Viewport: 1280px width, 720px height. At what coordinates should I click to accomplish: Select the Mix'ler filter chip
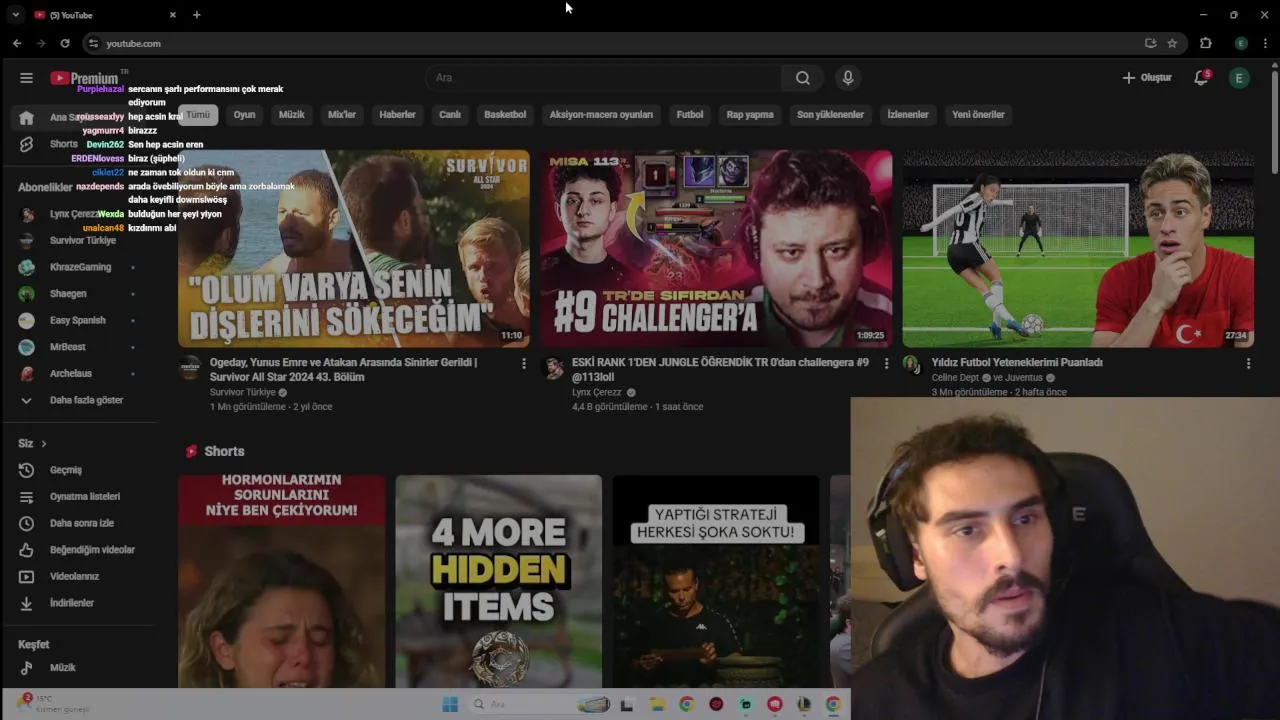[x=342, y=115]
